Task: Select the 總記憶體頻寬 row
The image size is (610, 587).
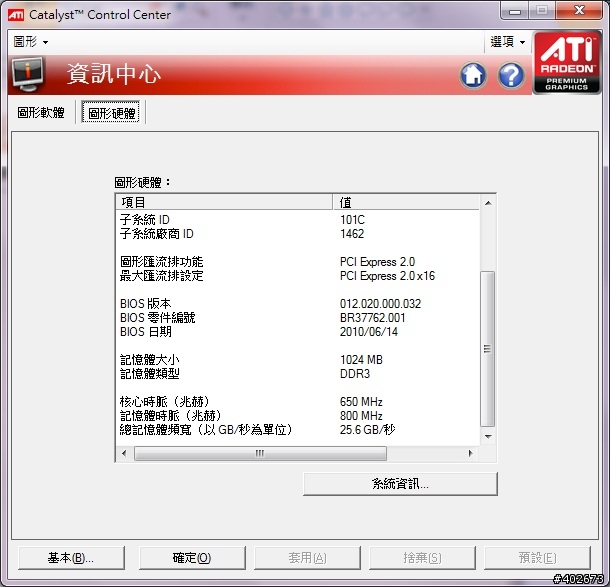Action: [x=298, y=429]
